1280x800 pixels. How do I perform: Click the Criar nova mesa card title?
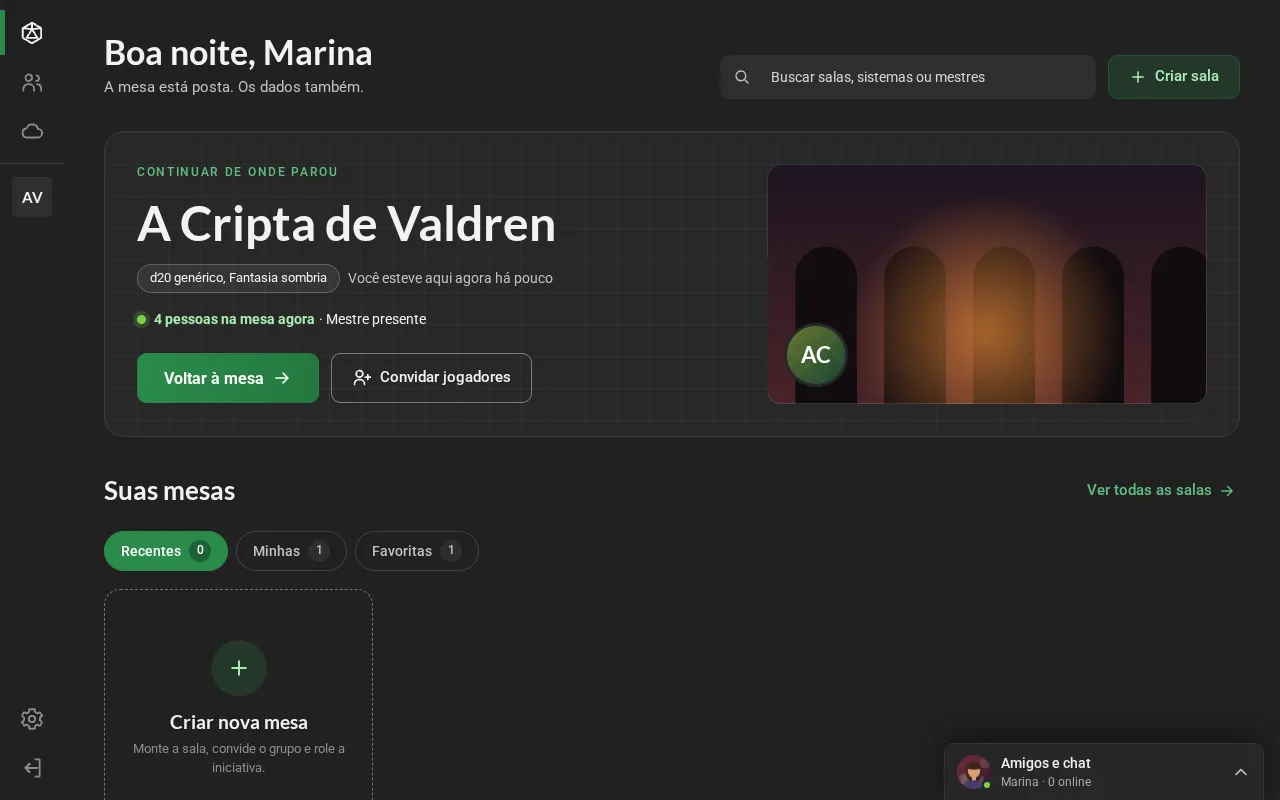[x=239, y=722]
